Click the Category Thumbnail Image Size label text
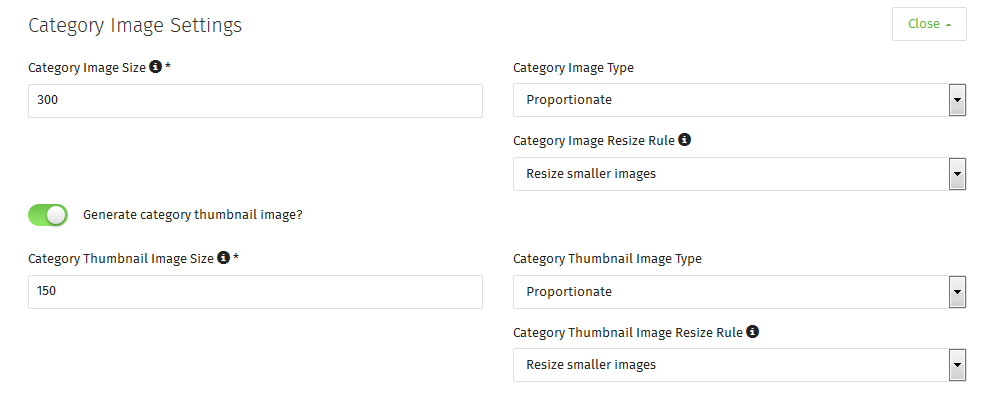The image size is (995, 402). [121, 259]
